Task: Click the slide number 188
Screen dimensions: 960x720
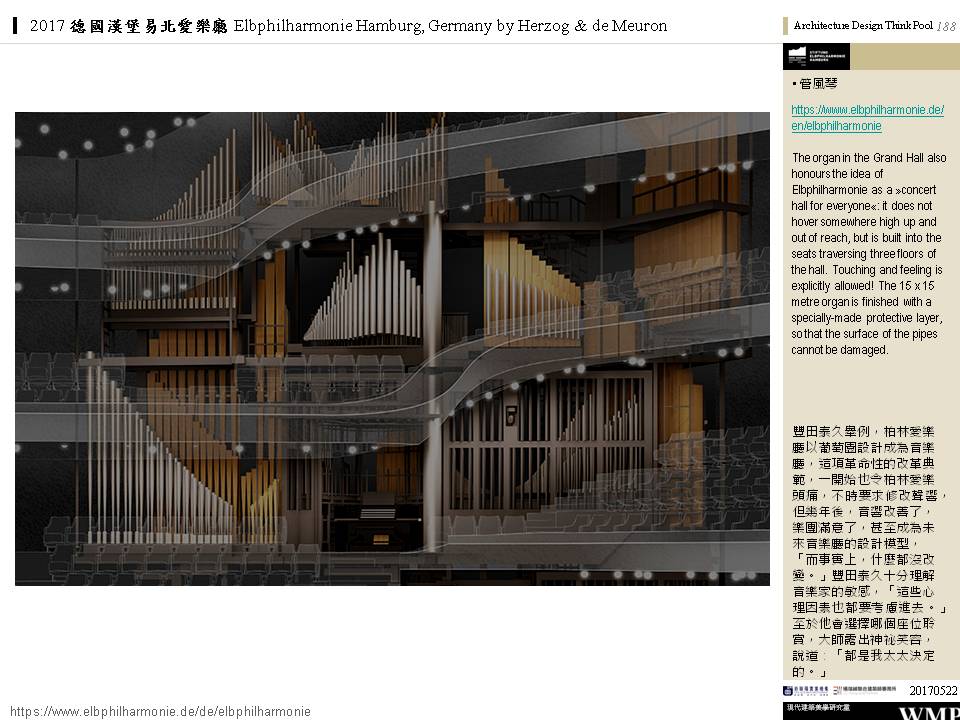Action: click(x=946, y=25)
